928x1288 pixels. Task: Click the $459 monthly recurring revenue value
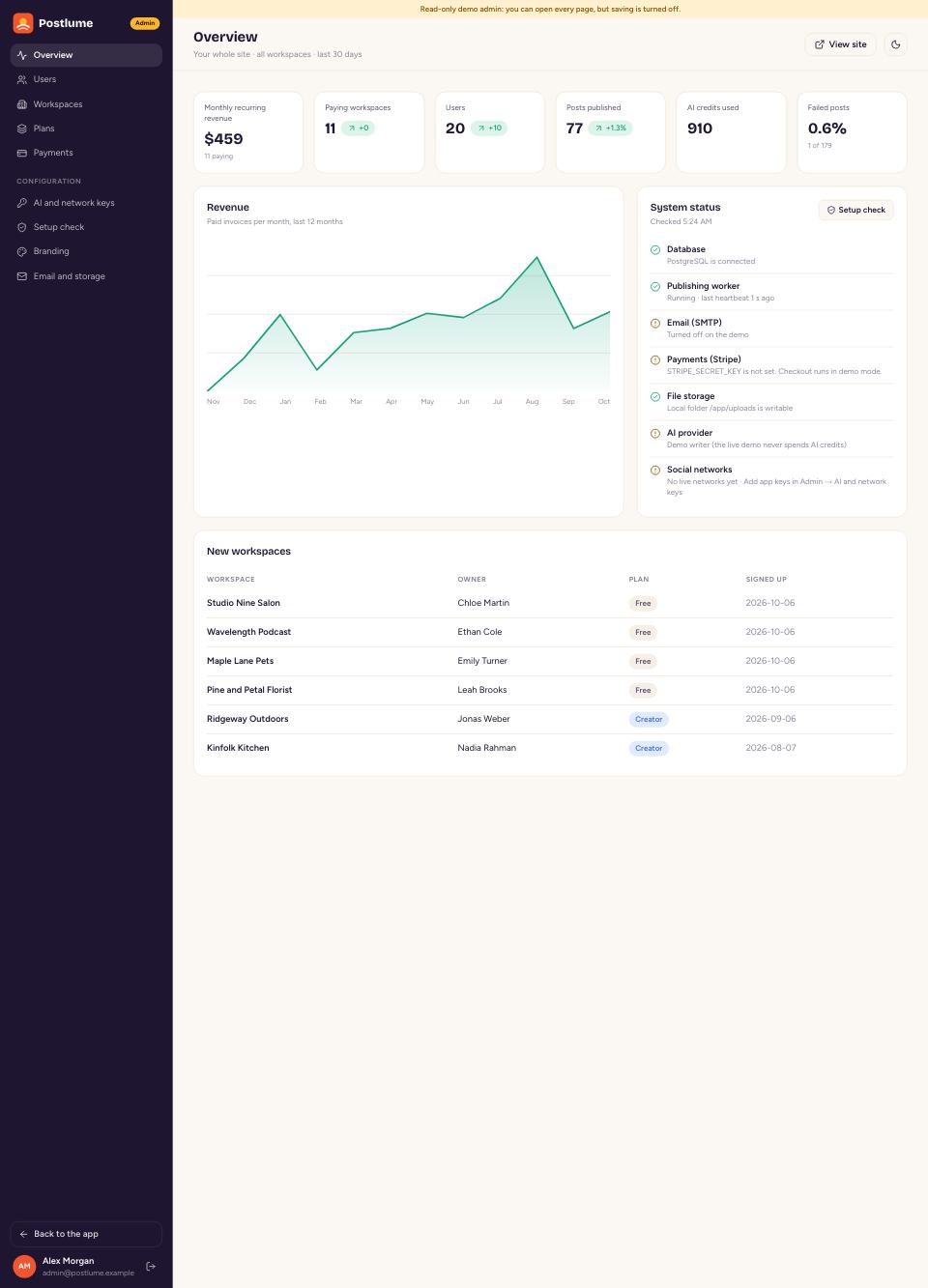click(223, 139)
